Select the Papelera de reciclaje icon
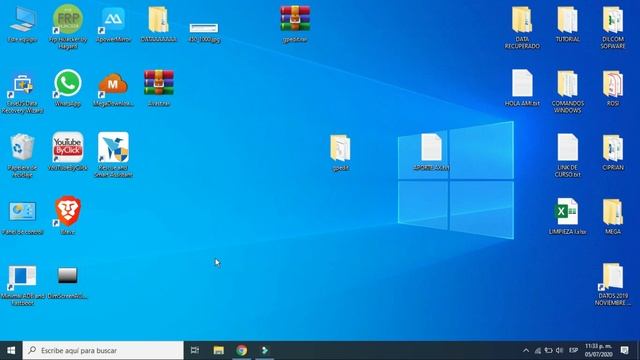640x360 pixels. [22, 147]
